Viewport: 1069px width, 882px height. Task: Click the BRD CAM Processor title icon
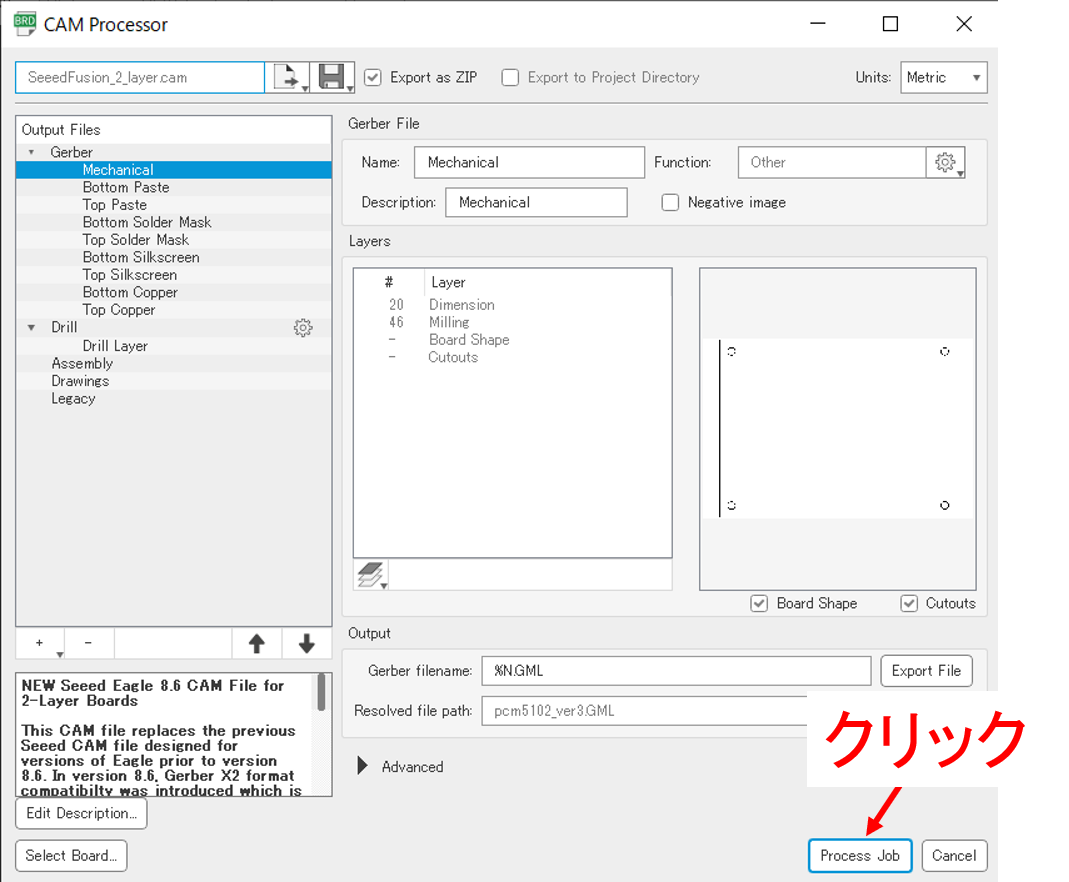[25, 24]
